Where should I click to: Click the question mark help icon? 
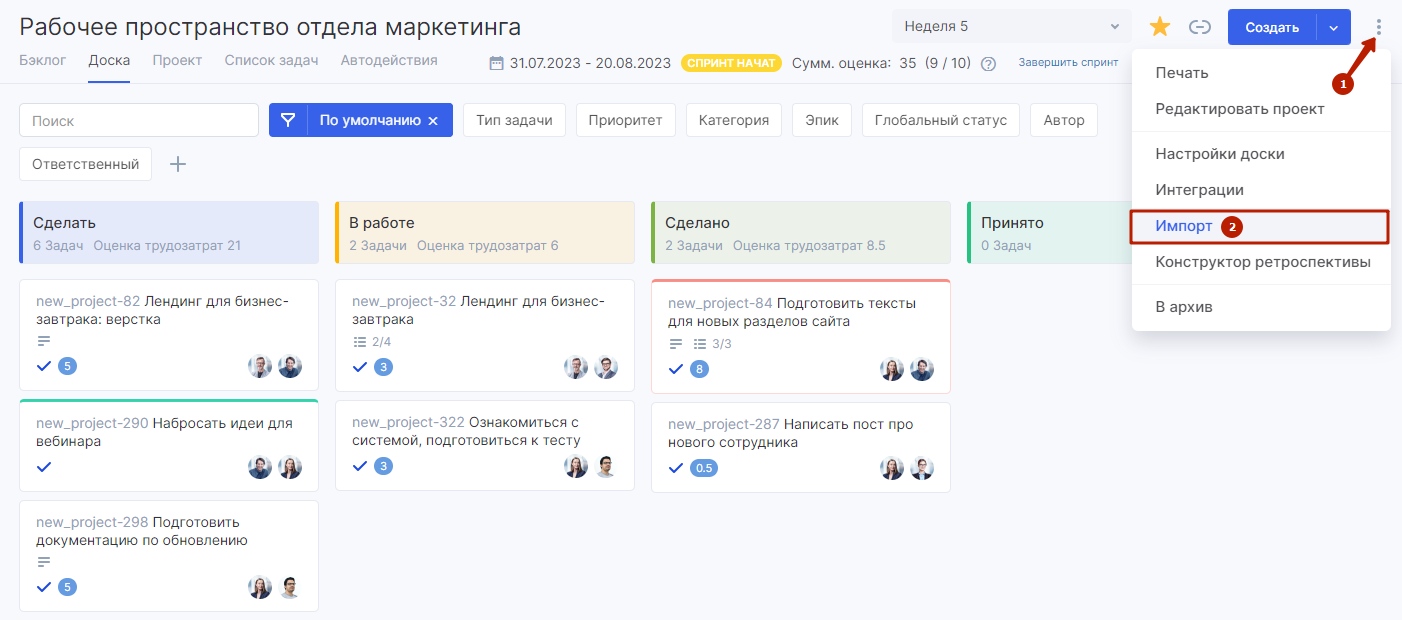(988, 63)
